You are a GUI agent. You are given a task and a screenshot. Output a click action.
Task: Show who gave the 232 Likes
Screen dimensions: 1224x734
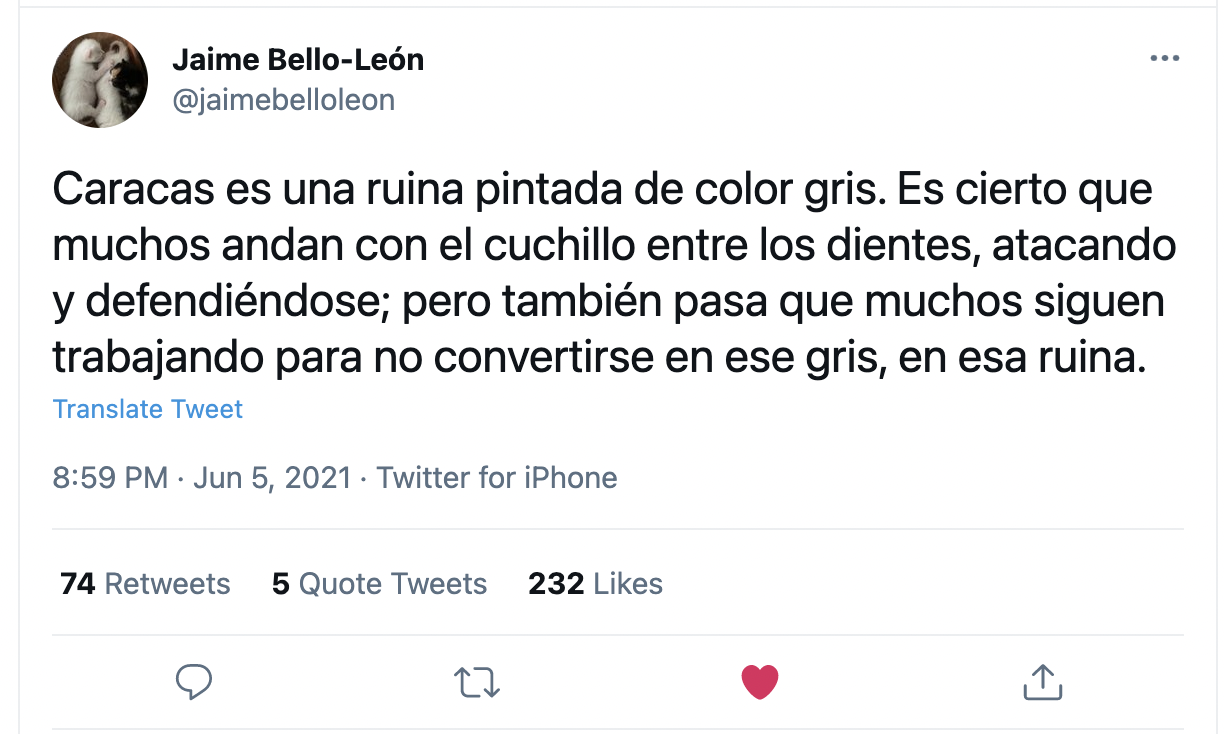tap(596, 584)
